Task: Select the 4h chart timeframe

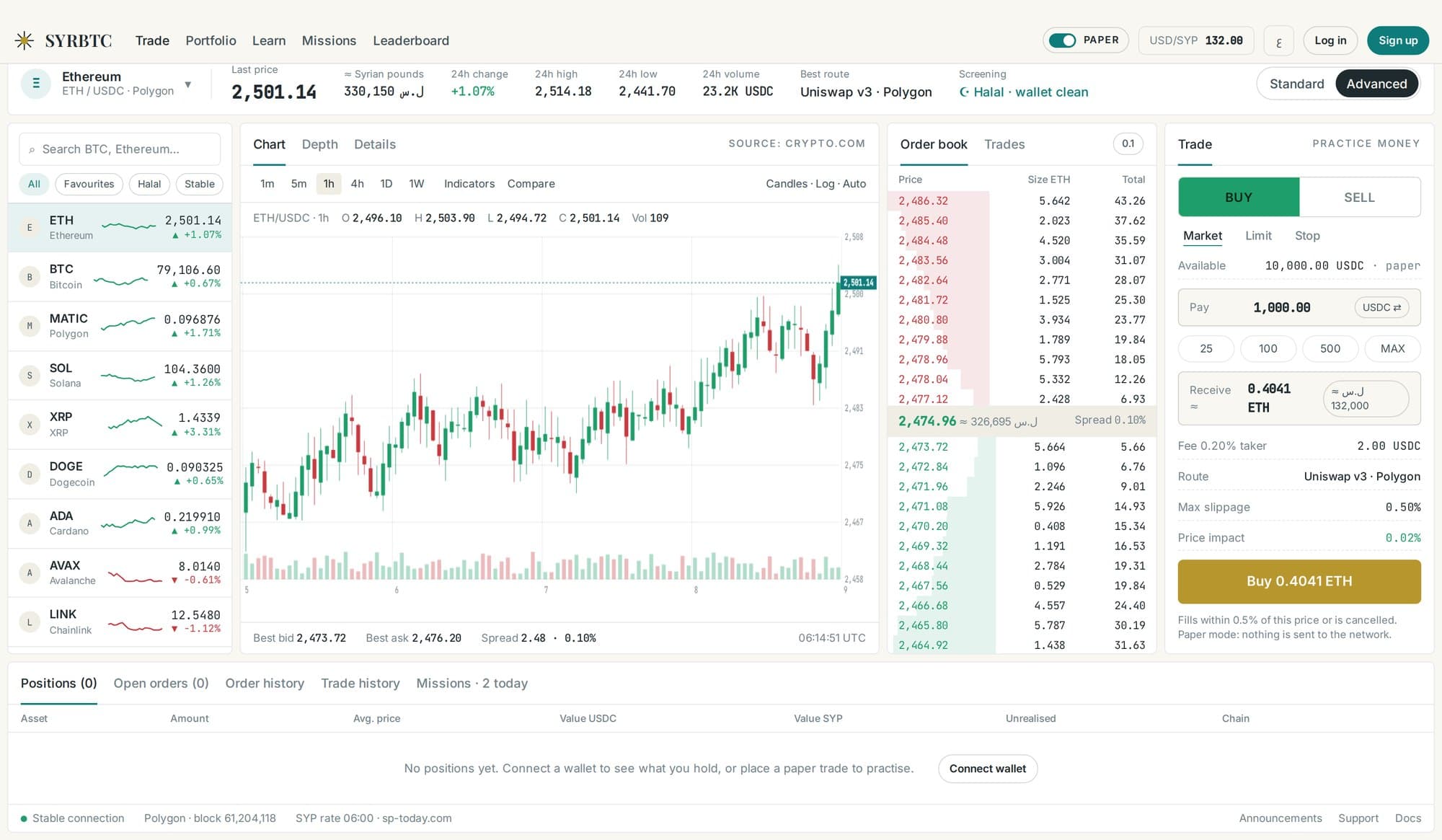Action: (x=357, y=184)
